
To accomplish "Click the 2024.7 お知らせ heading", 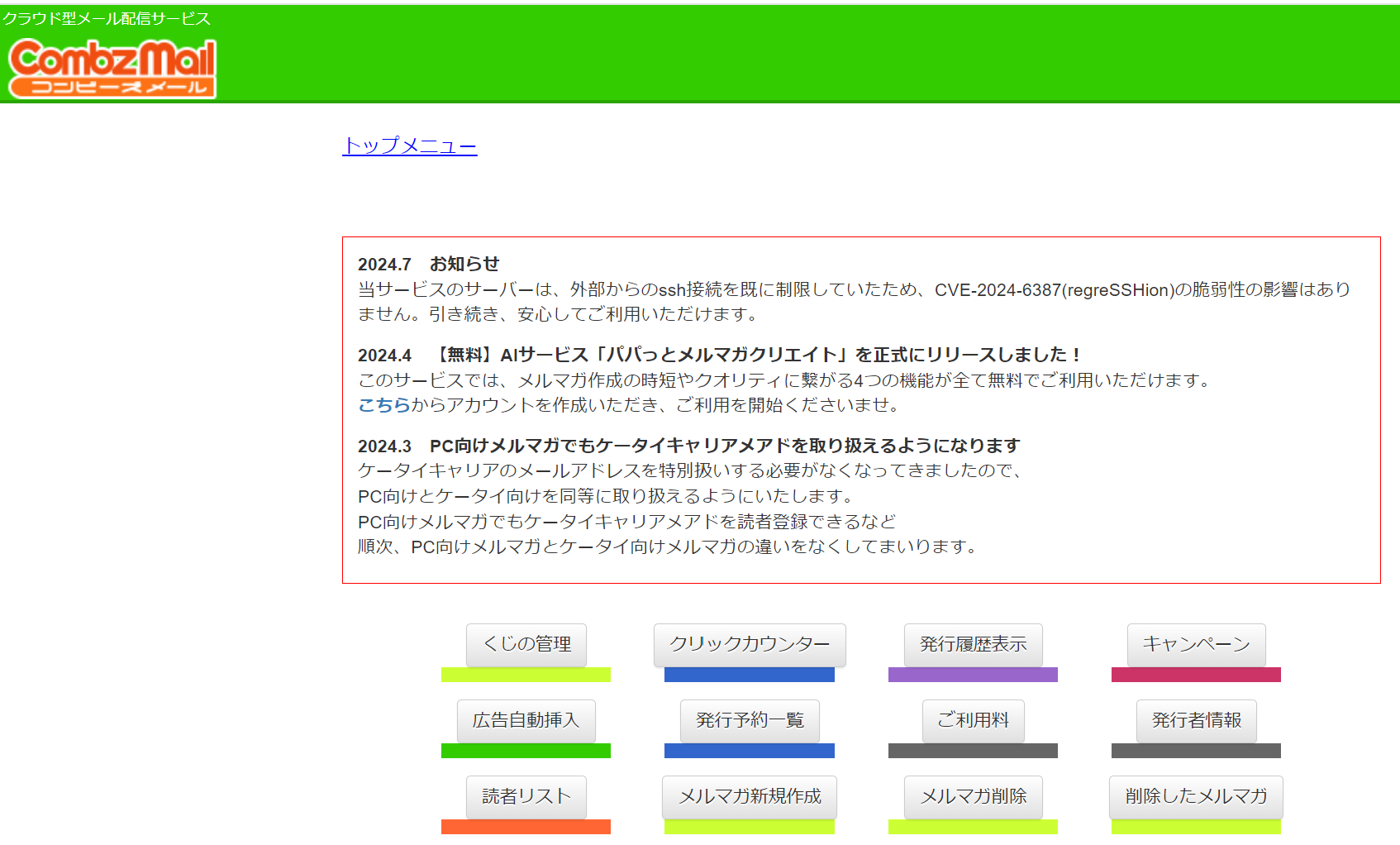I will click(x=428, y=264).
